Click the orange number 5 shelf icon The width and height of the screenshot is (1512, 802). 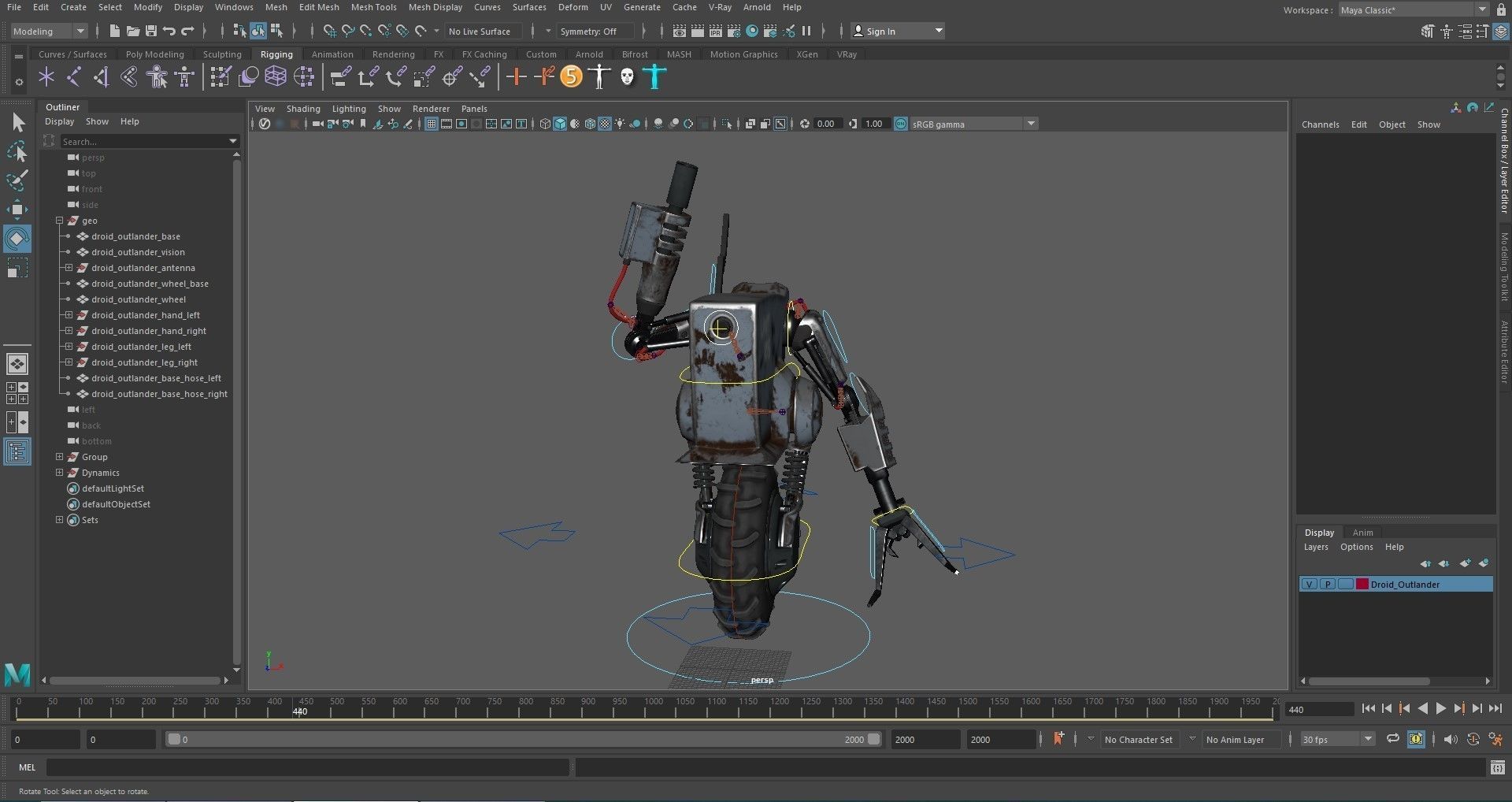(x=572, y=76)
